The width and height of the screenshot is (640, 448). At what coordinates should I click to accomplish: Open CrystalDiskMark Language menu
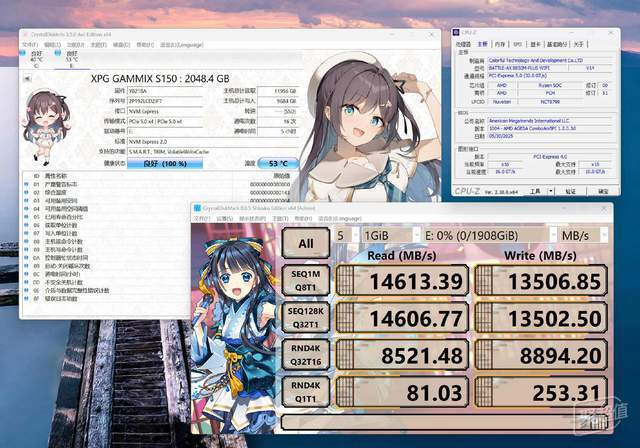[340, 219]
